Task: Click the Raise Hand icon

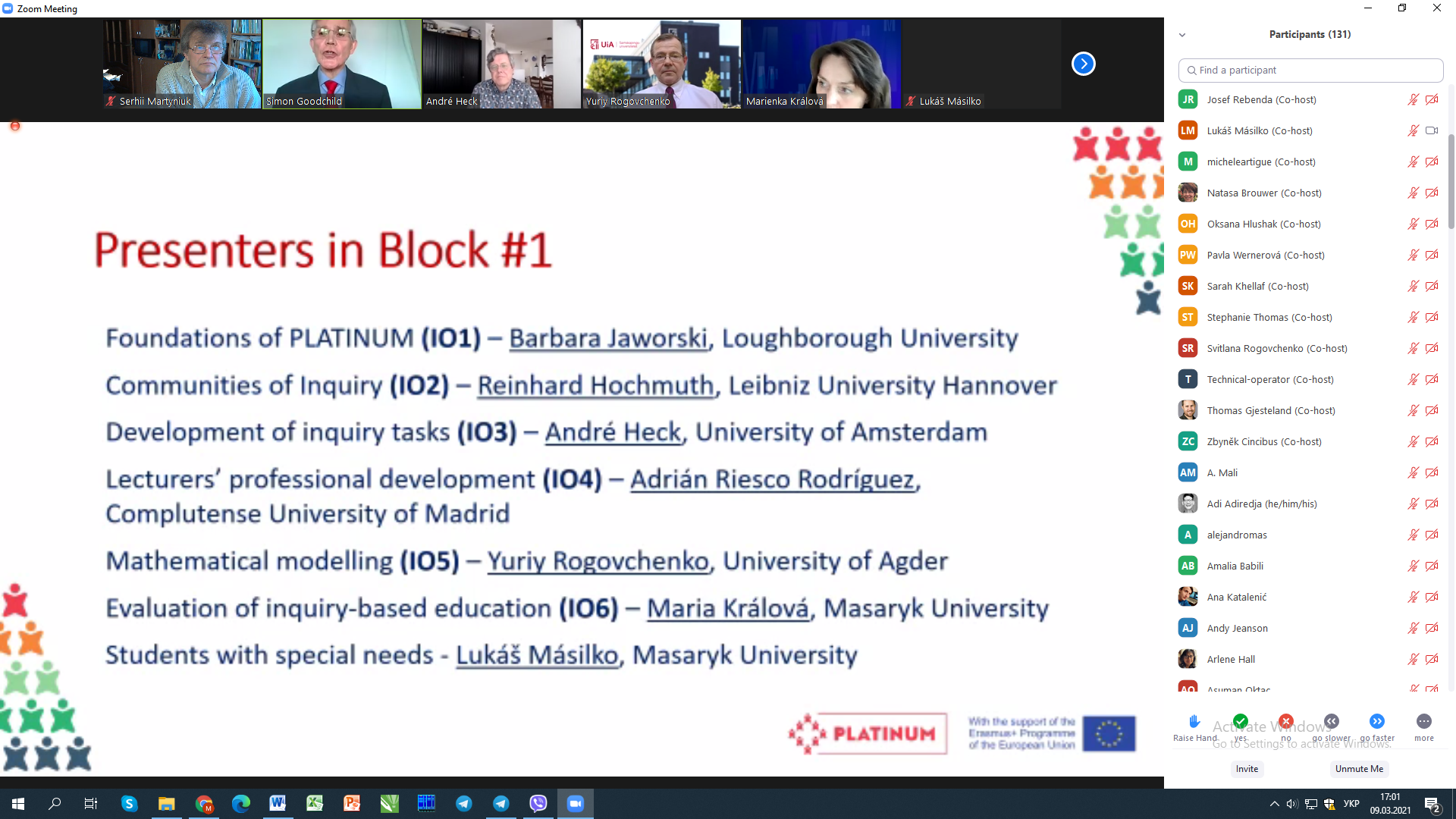Action: click(x=1194, y=721)
